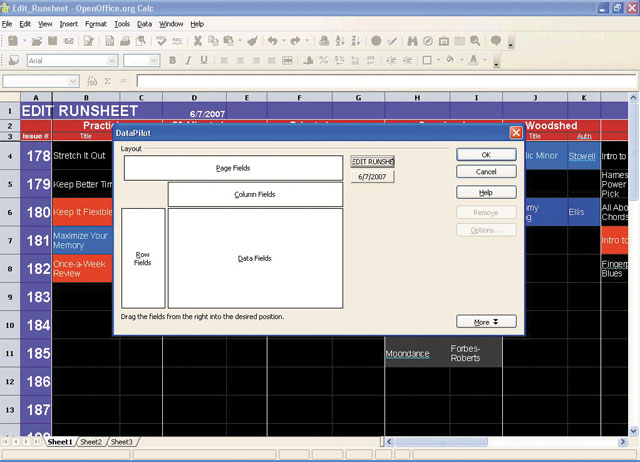Select the EDIT RUNSHE field button
This screenshot has height=462, width=640.
[x=373, y=162]
